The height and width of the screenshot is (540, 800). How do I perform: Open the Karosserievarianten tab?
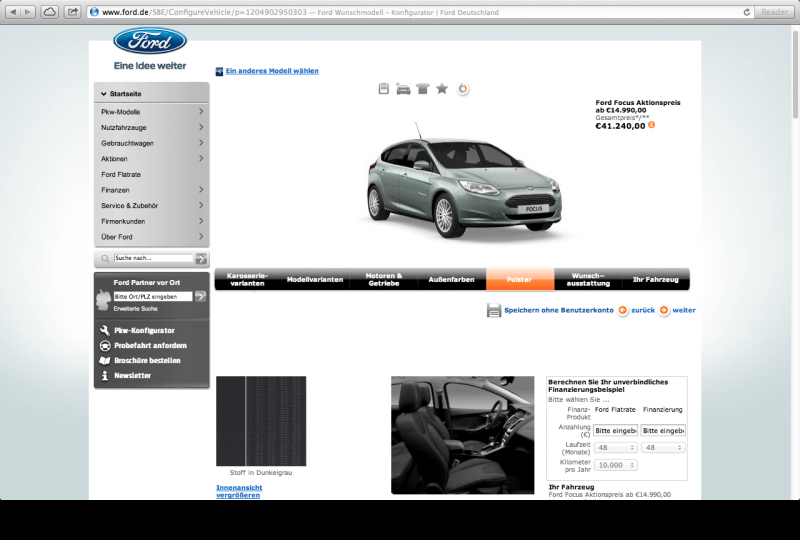point(247,279)
